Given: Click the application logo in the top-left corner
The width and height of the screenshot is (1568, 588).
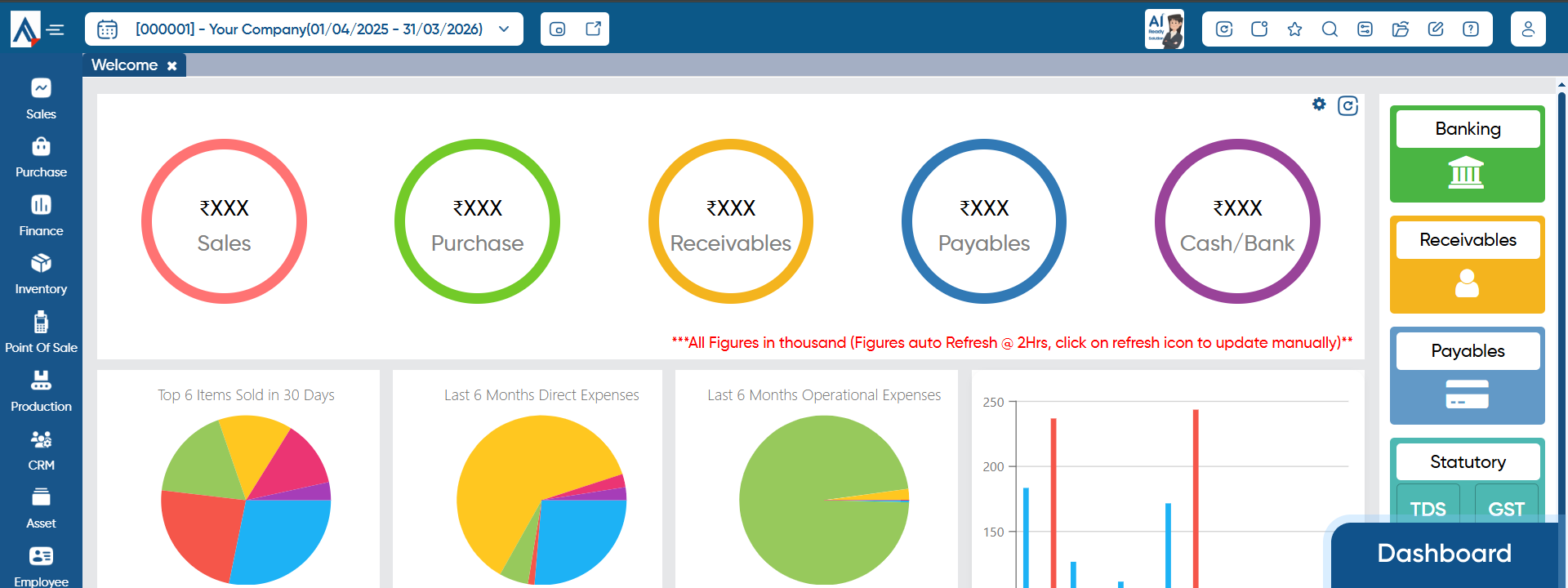Looking at the screenshot, I should click(24, 29).
